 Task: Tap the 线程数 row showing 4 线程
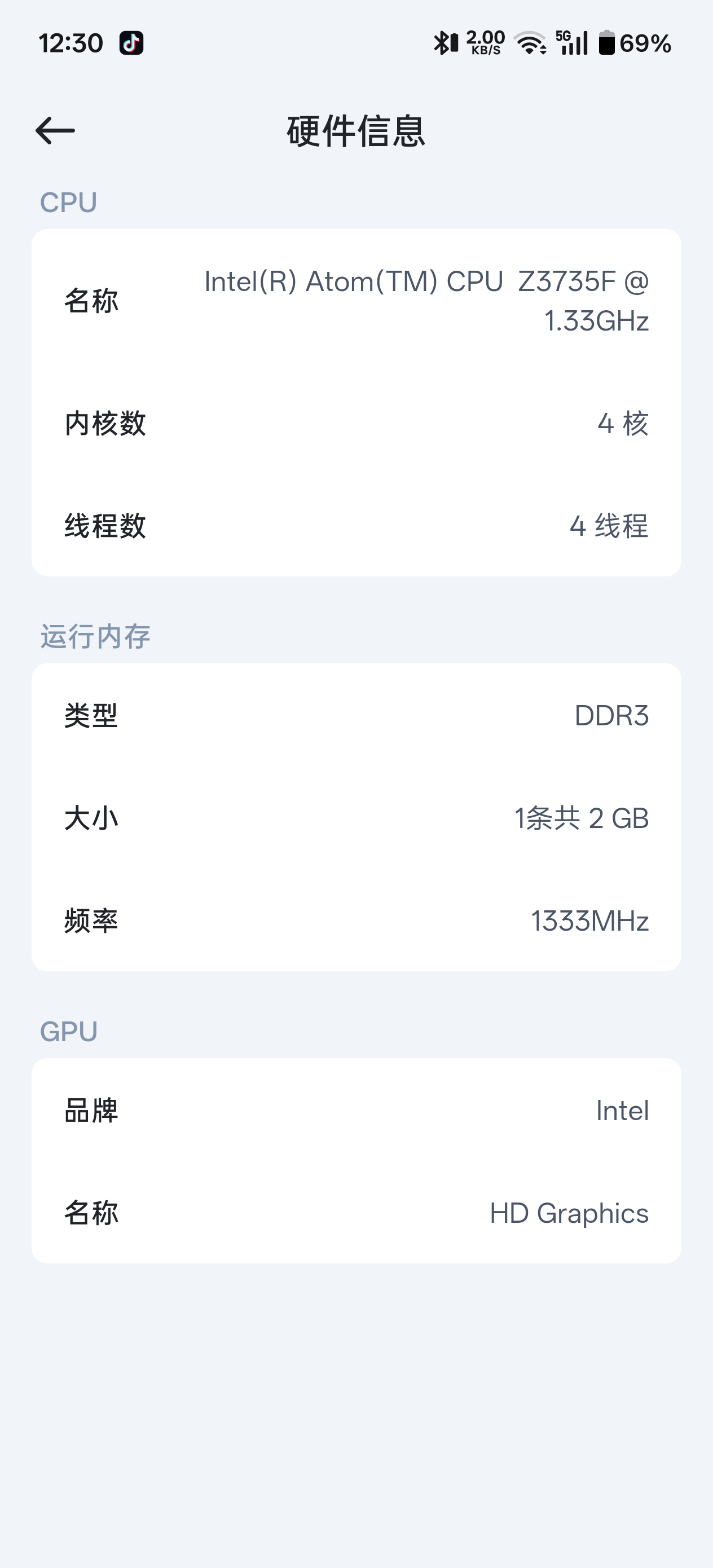click(356, 526)
